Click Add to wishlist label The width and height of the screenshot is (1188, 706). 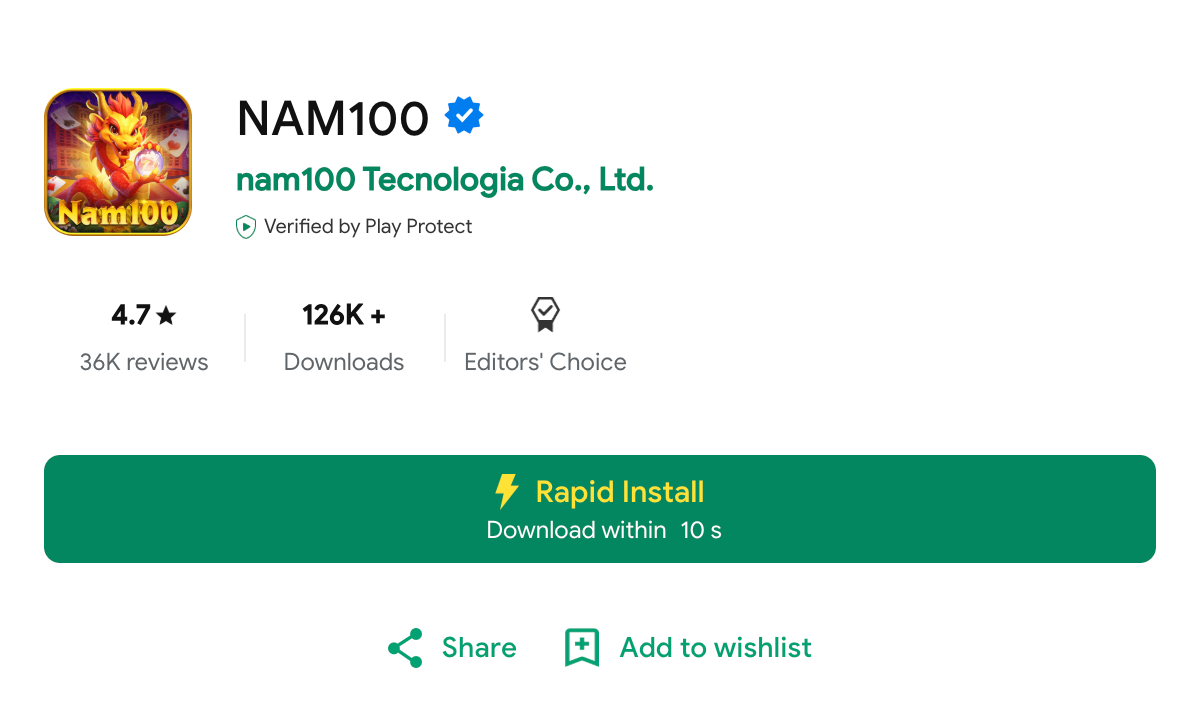coord(715,648)
